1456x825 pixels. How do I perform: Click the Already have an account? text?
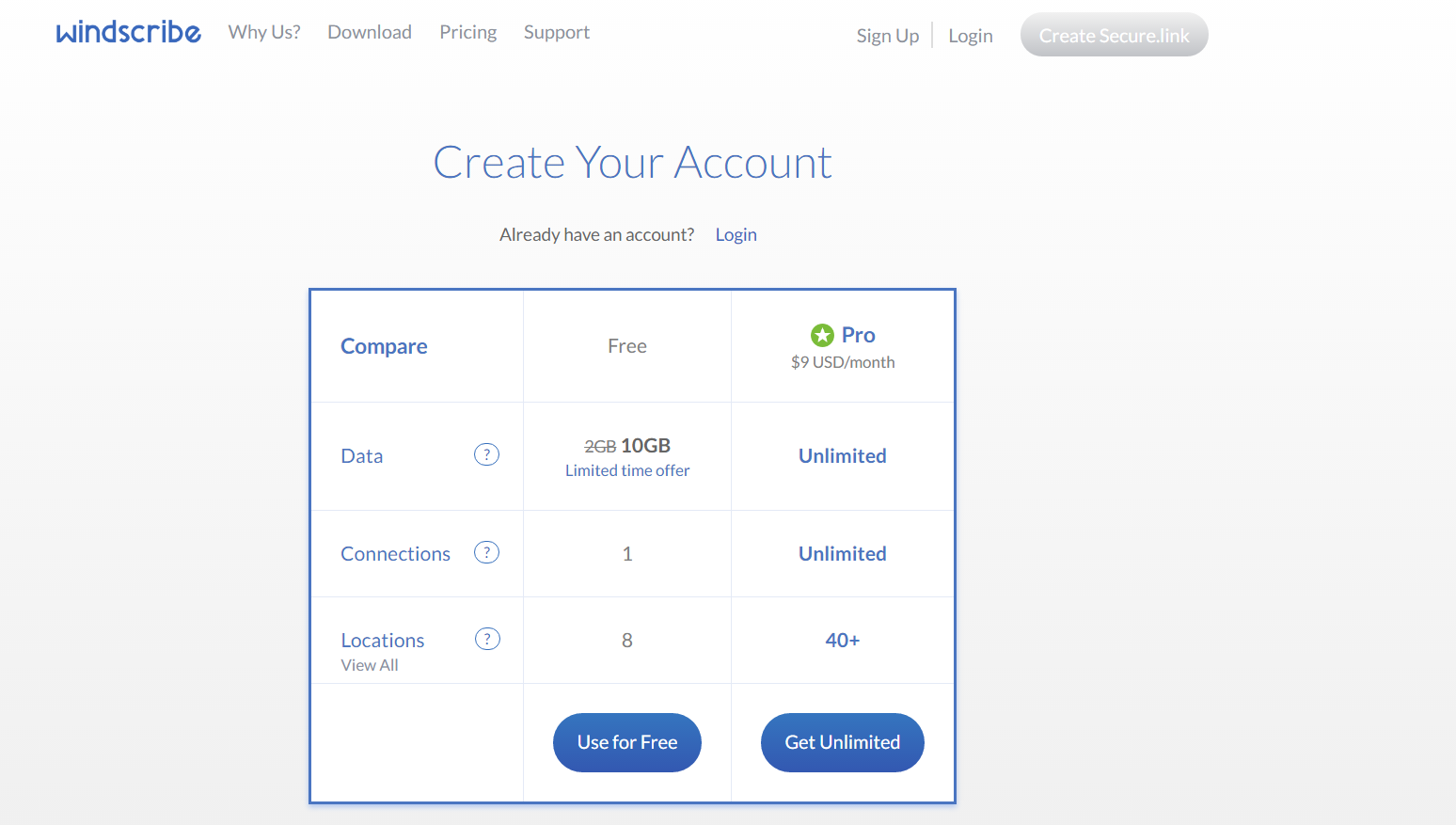coord(597,234)
